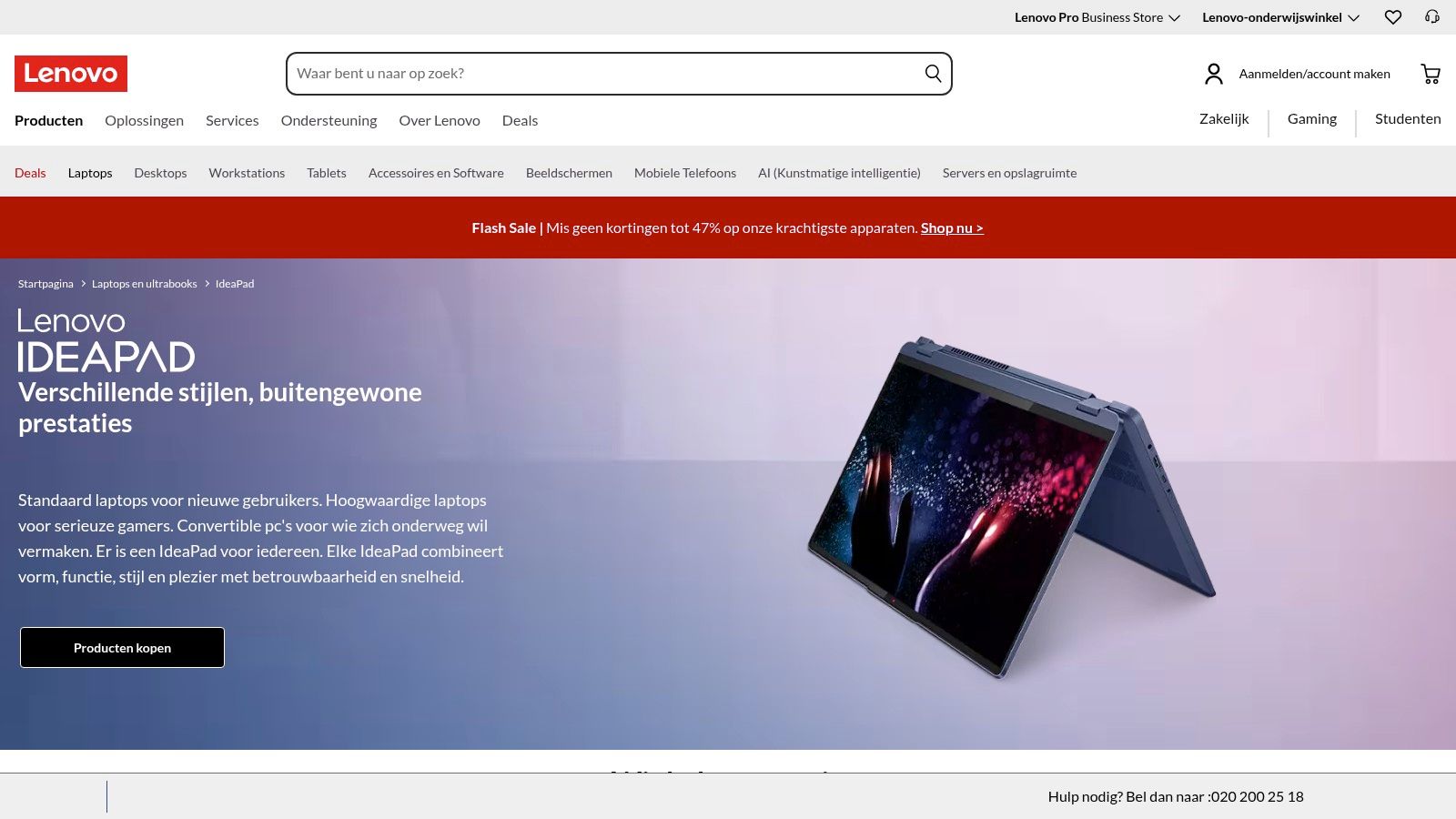Select Laptops in the category bar
Image resolution: width=1456 pixels, height=819 pixels.
click(x=89, y=172)
